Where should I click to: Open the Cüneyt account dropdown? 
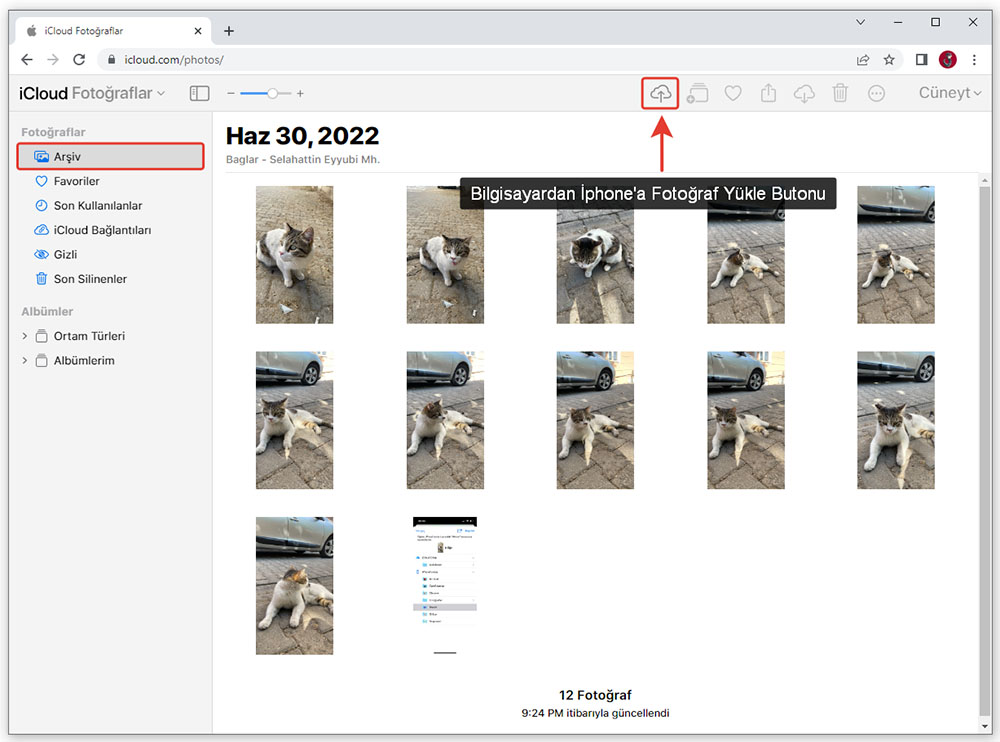[949, 93]
